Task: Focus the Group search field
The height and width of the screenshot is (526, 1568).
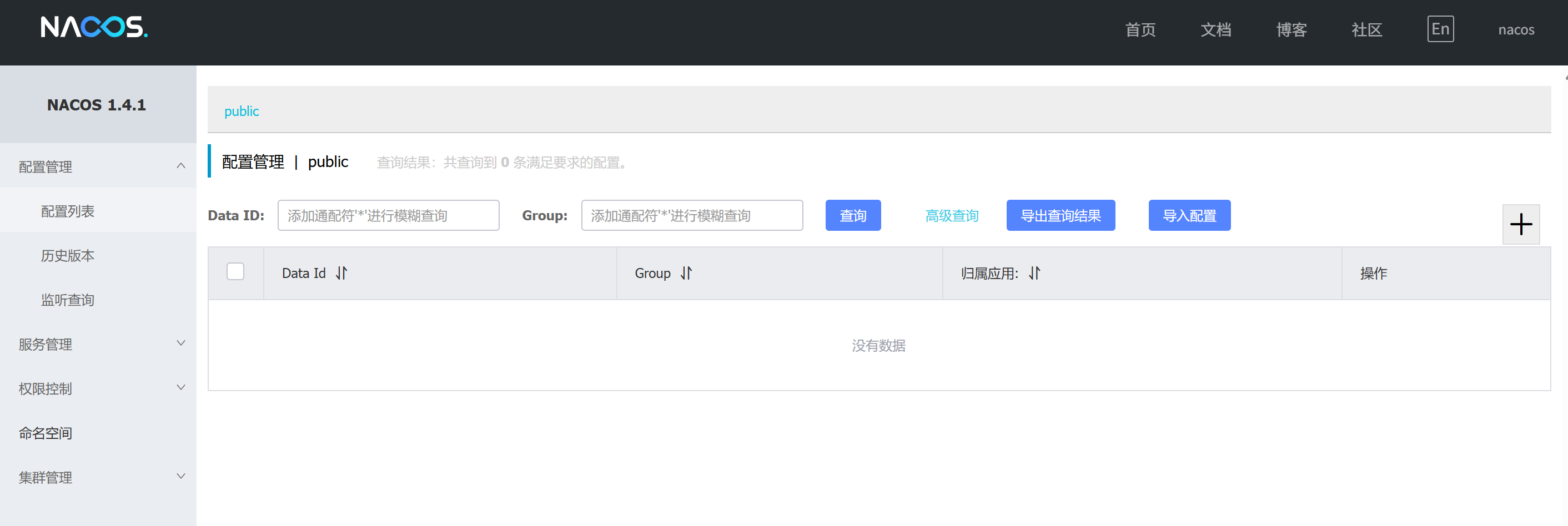Action: pos(692,215)
